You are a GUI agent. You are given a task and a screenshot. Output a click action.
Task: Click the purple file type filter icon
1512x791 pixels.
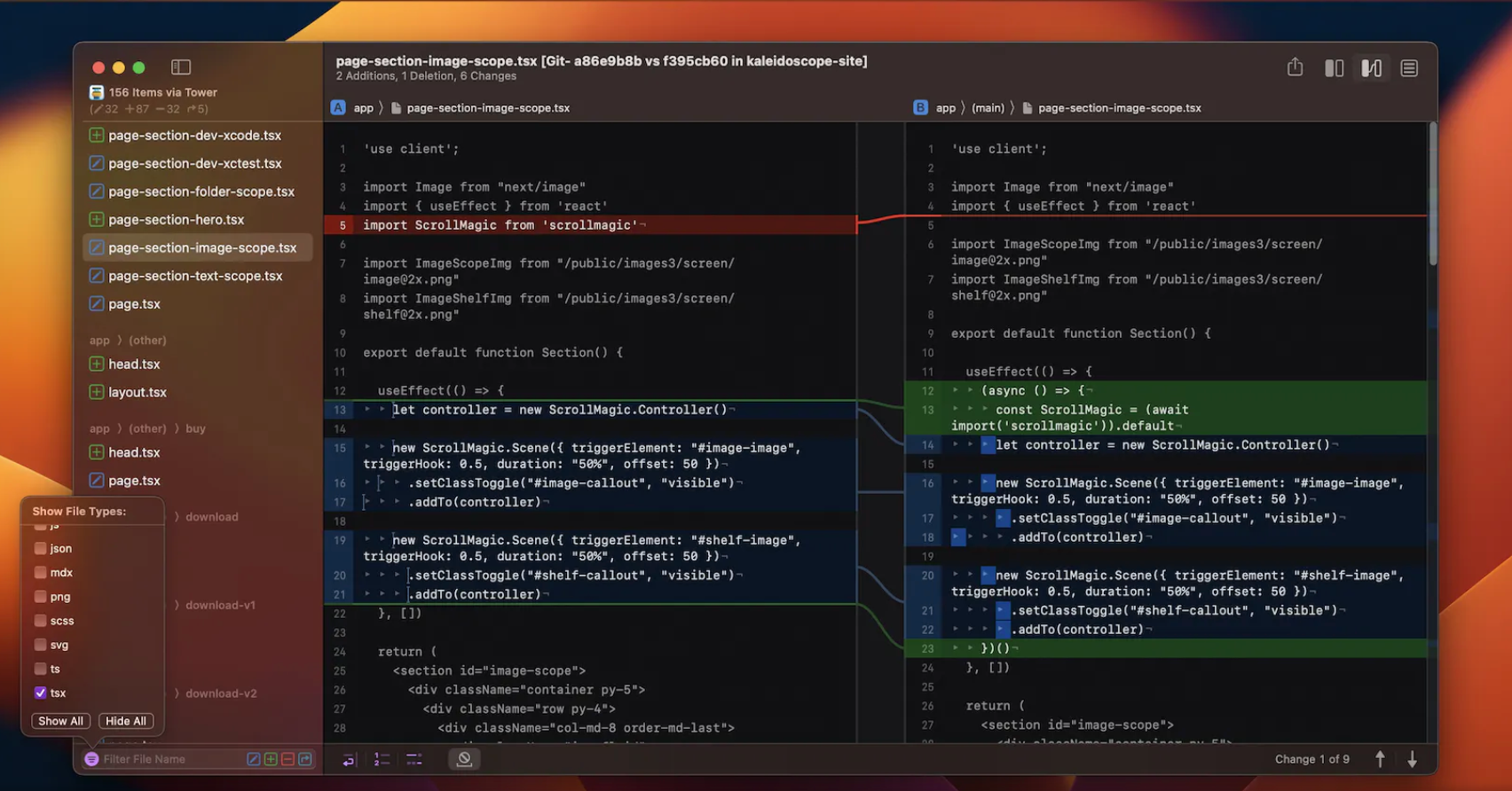tap(91, 759)
